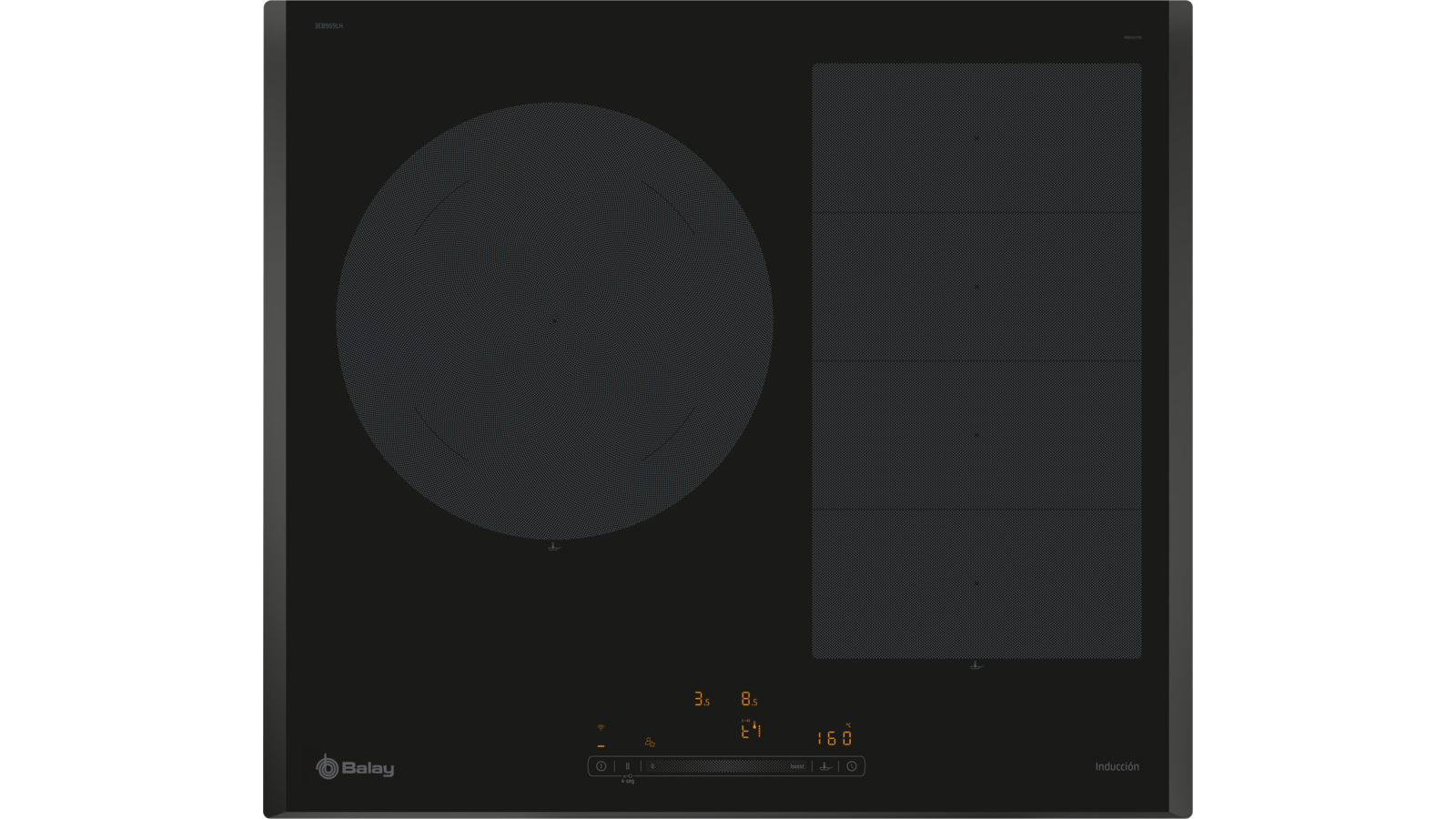Tap pan symbol below the round zone
The image size is (1456, 819).
coord(553,547)
